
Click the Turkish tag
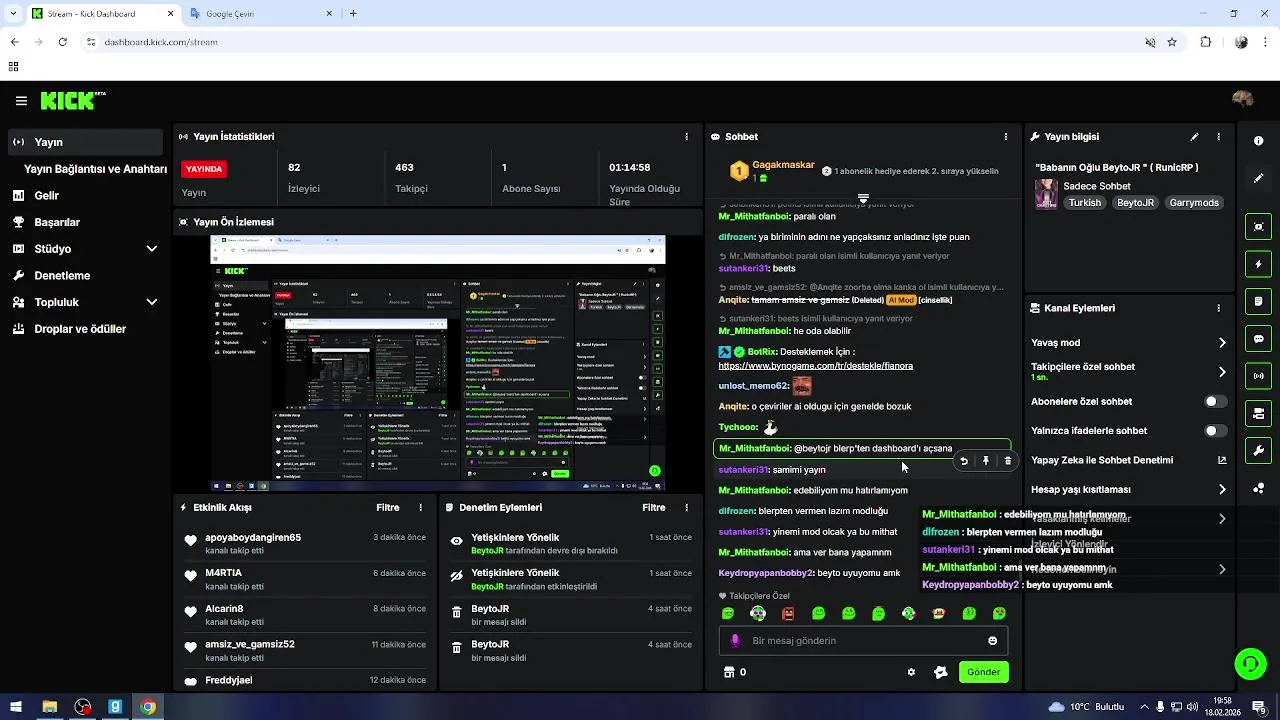1084,203
